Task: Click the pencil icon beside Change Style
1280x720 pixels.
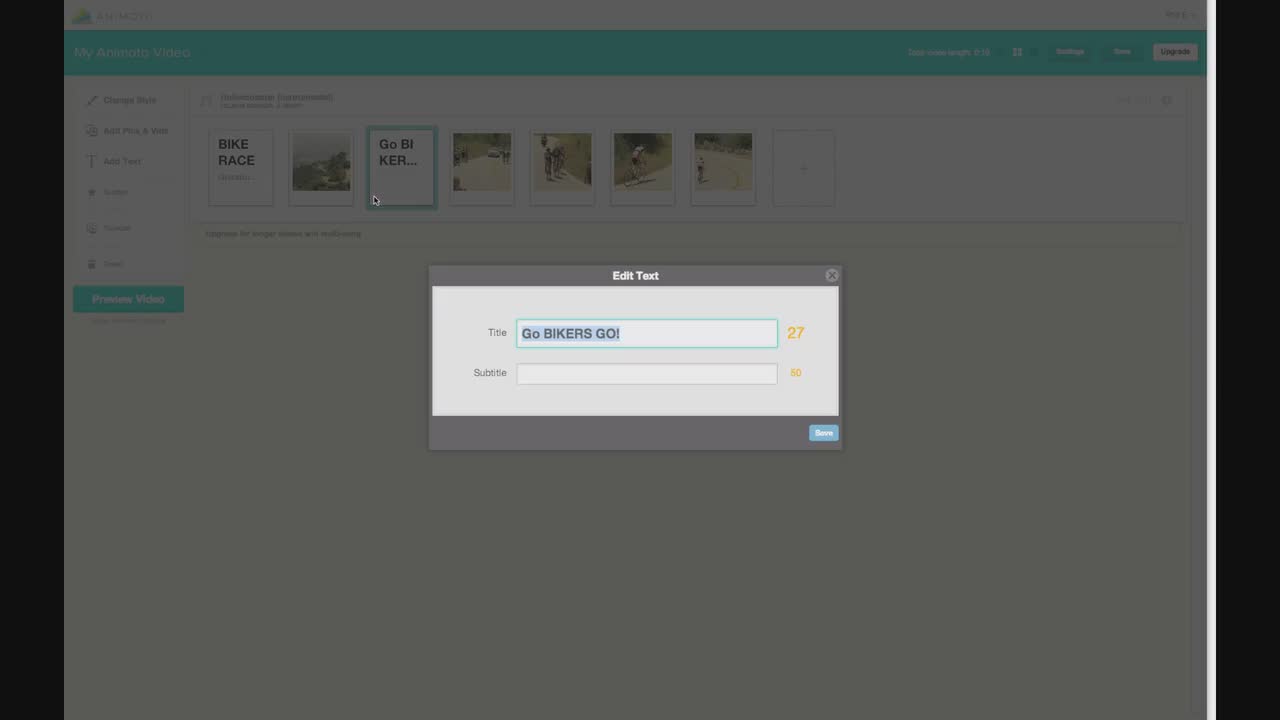Action: coord(92,100)
